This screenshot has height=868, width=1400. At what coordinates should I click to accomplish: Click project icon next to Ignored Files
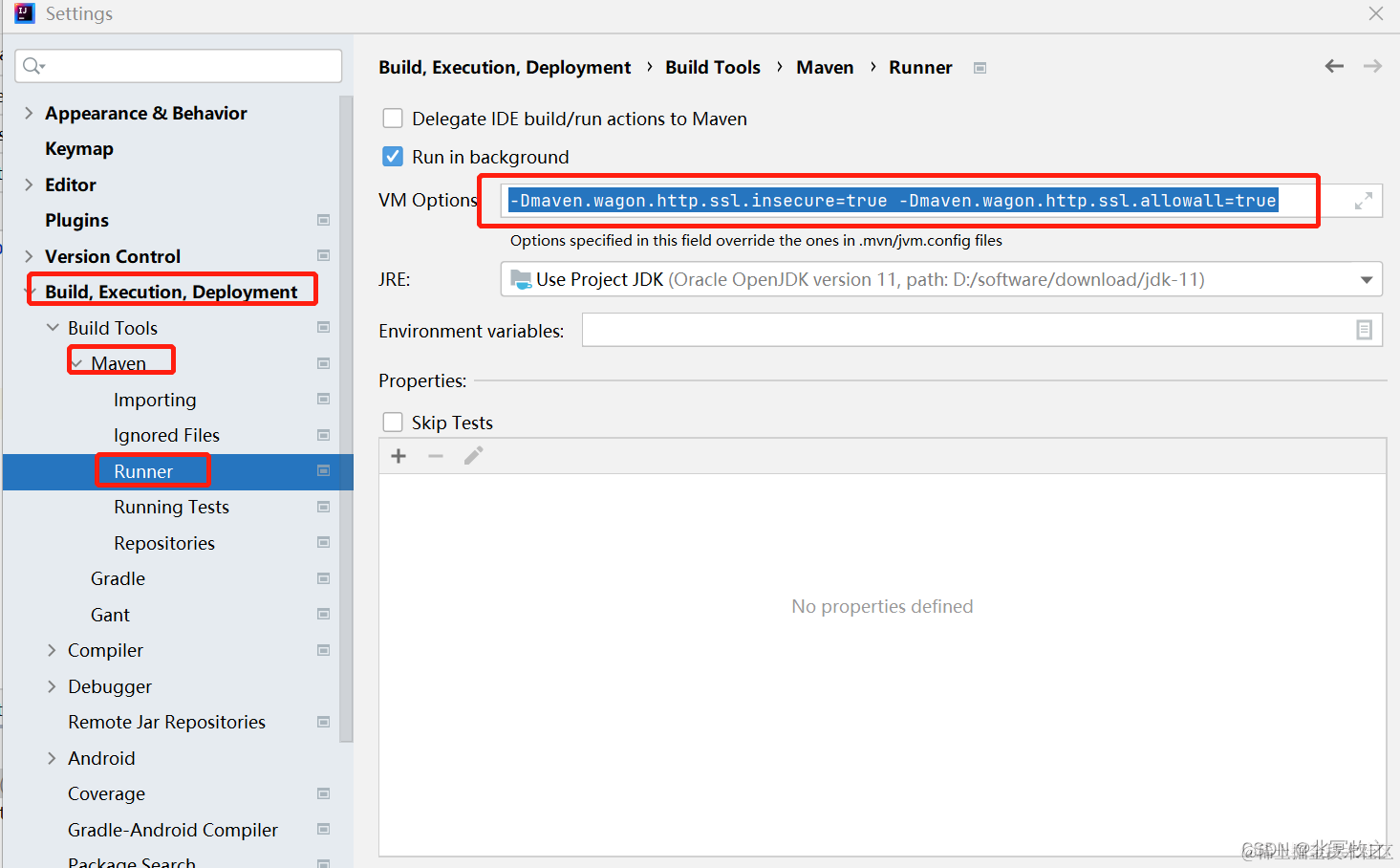pos(323,435)
